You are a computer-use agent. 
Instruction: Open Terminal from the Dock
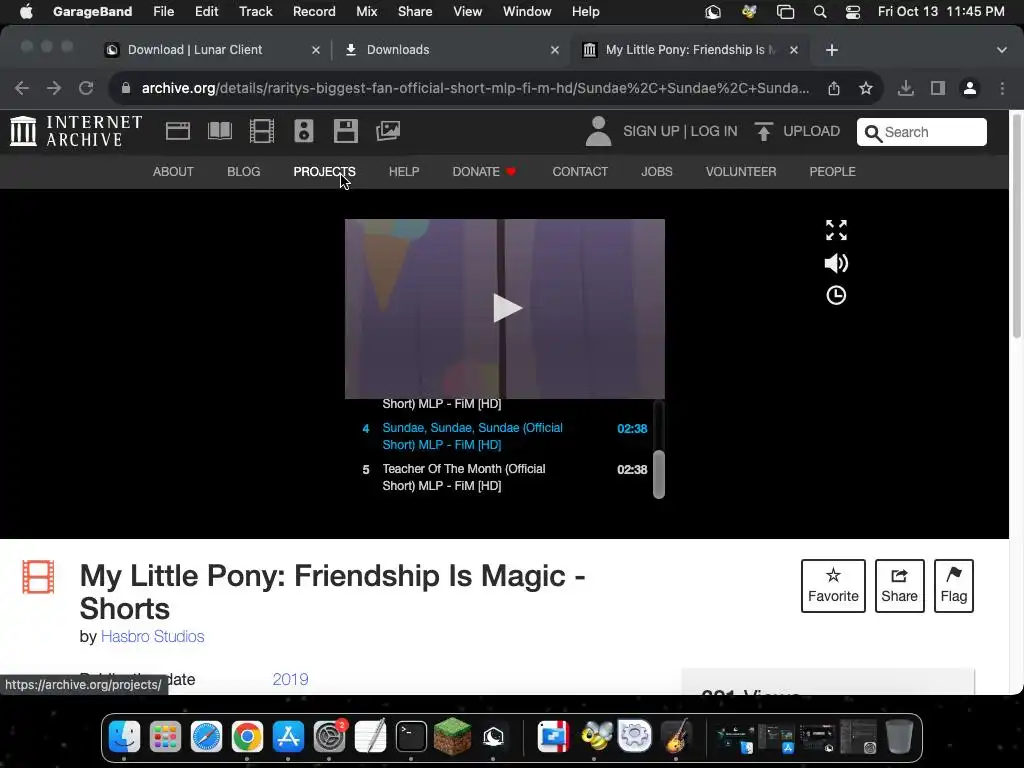[411, 737]
